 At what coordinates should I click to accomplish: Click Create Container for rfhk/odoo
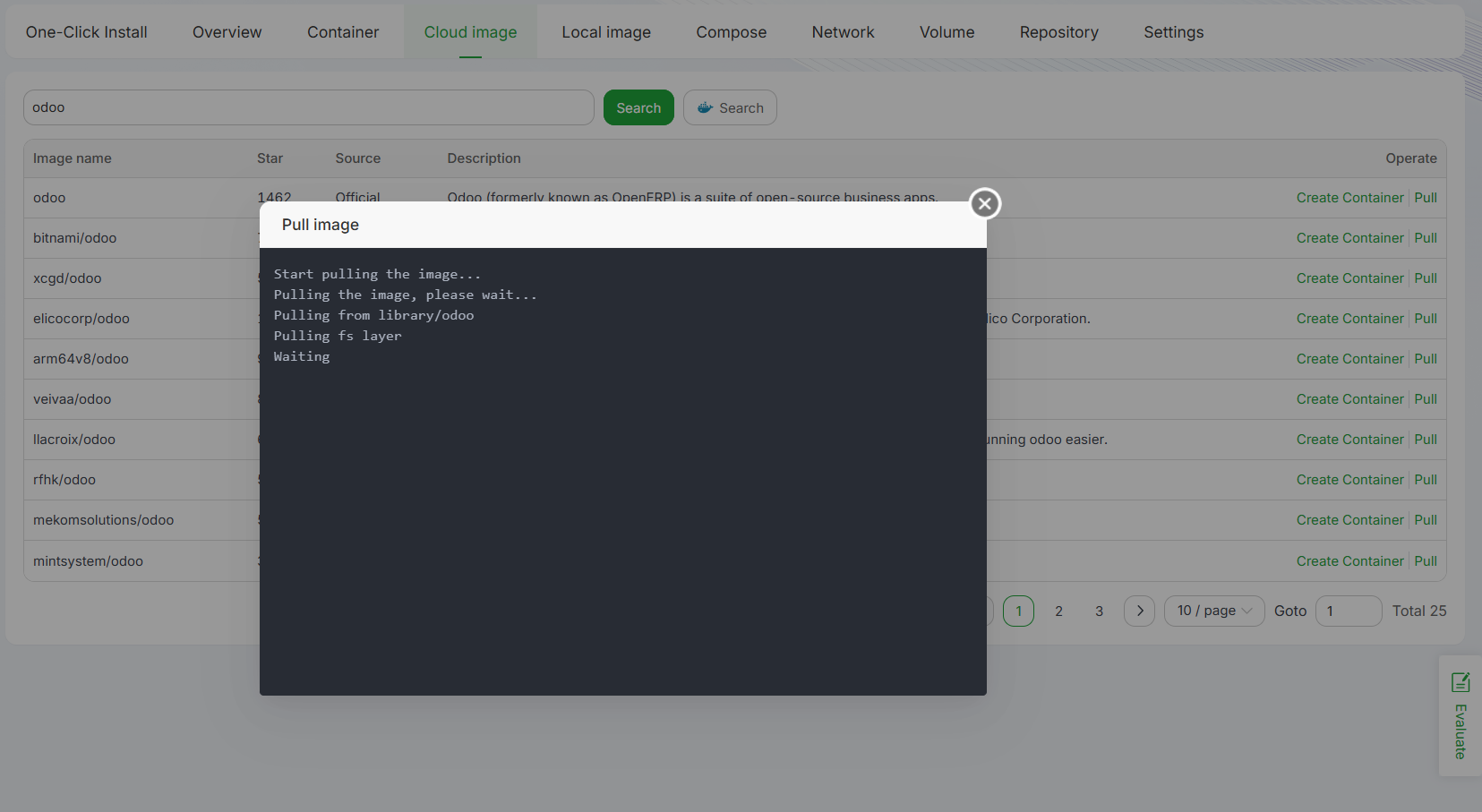(x=1349, y=480)
